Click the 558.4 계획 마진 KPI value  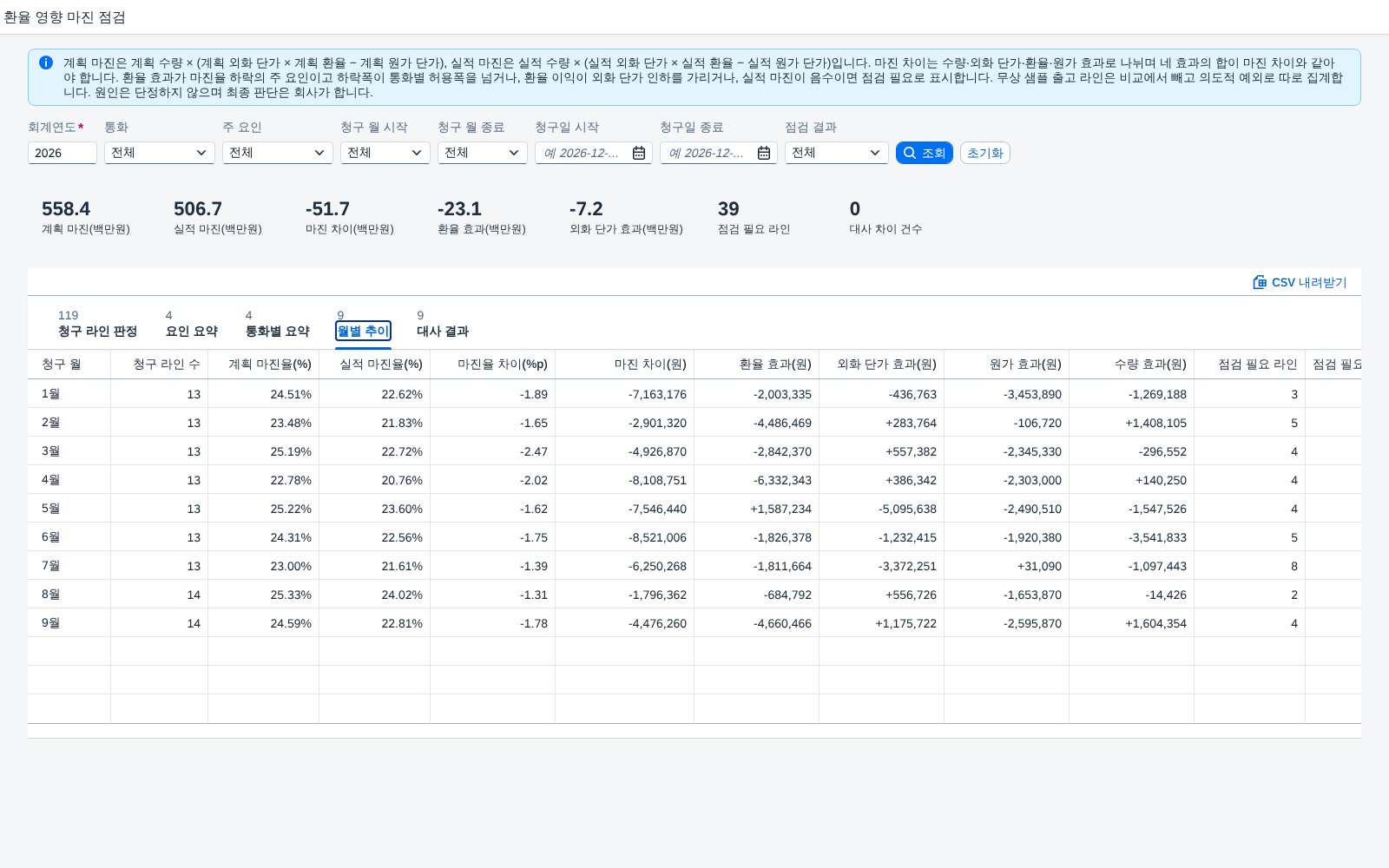coord(66,209)
